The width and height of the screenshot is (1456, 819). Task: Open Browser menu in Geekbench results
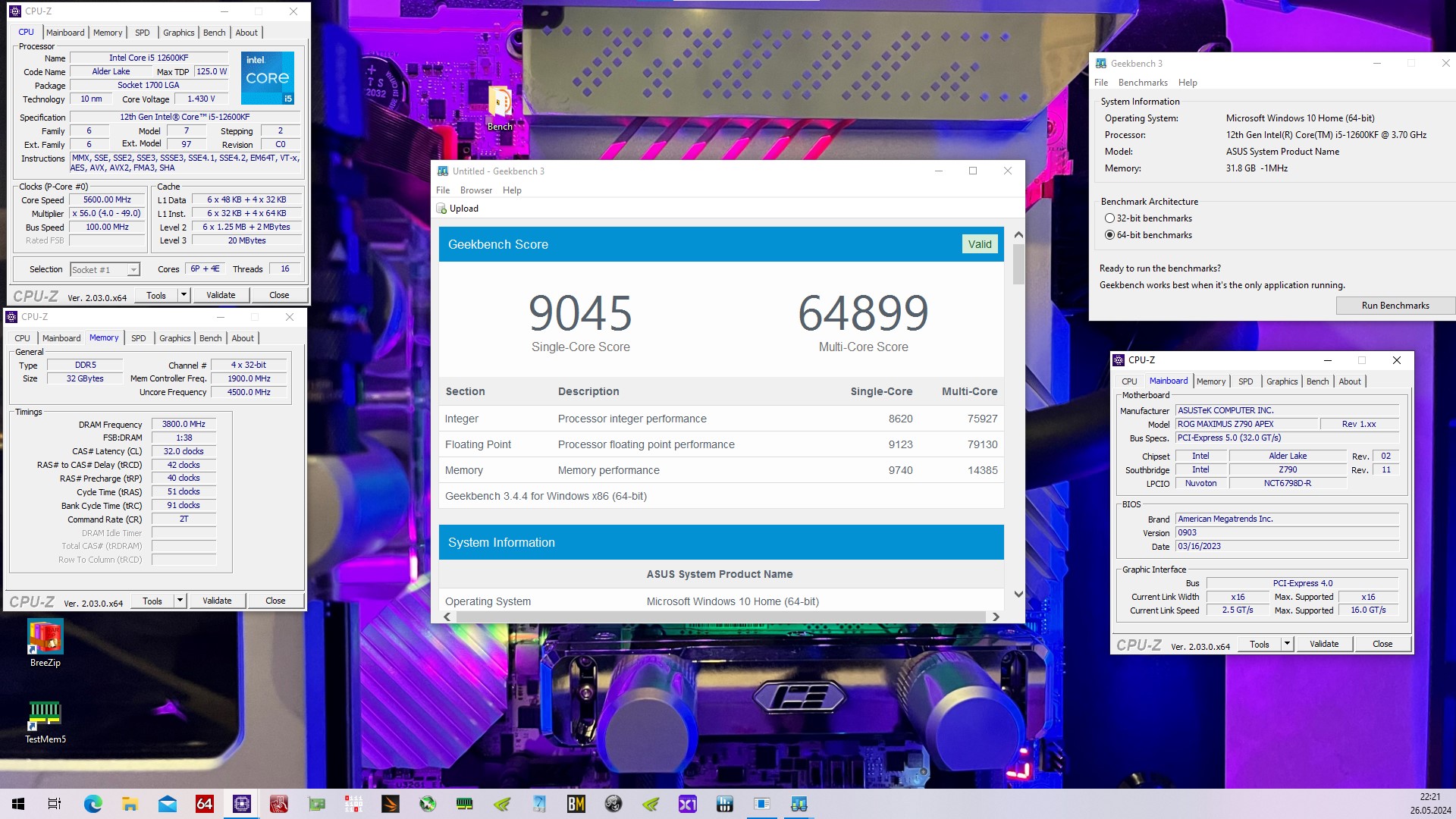pyautogui.click(x=476, y=190)
